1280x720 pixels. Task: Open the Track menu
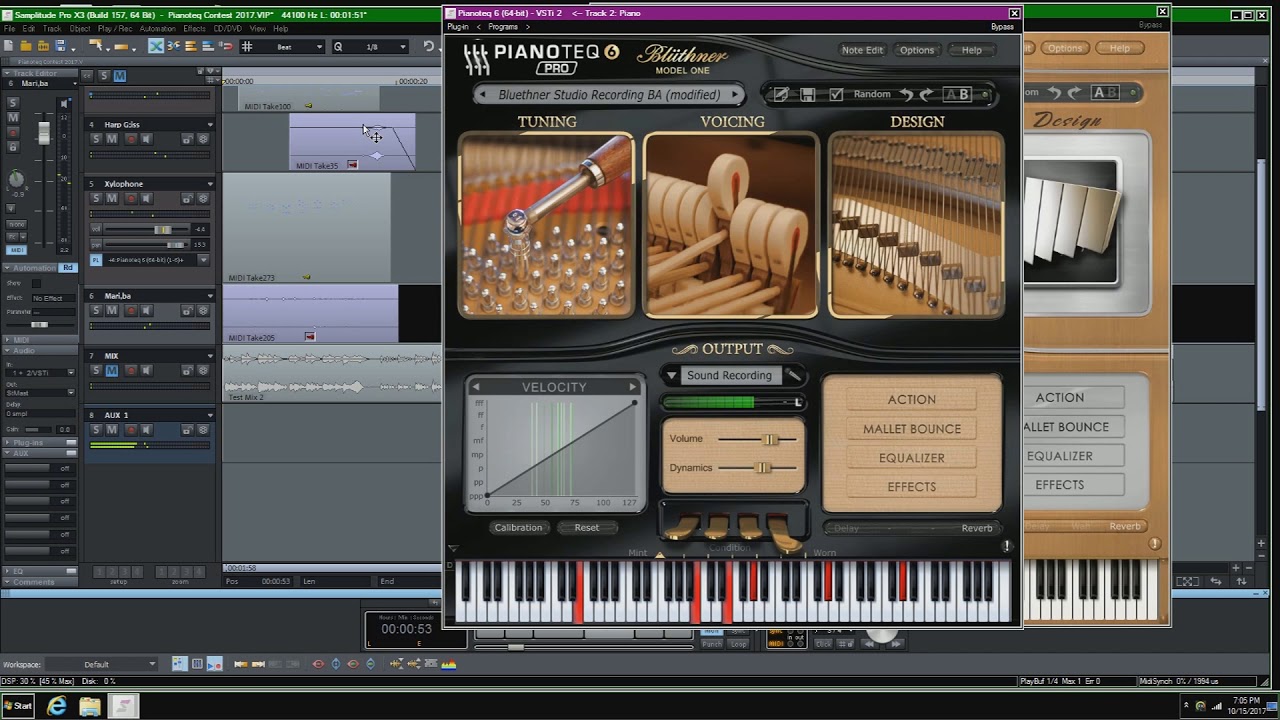[x=52, y=29]
